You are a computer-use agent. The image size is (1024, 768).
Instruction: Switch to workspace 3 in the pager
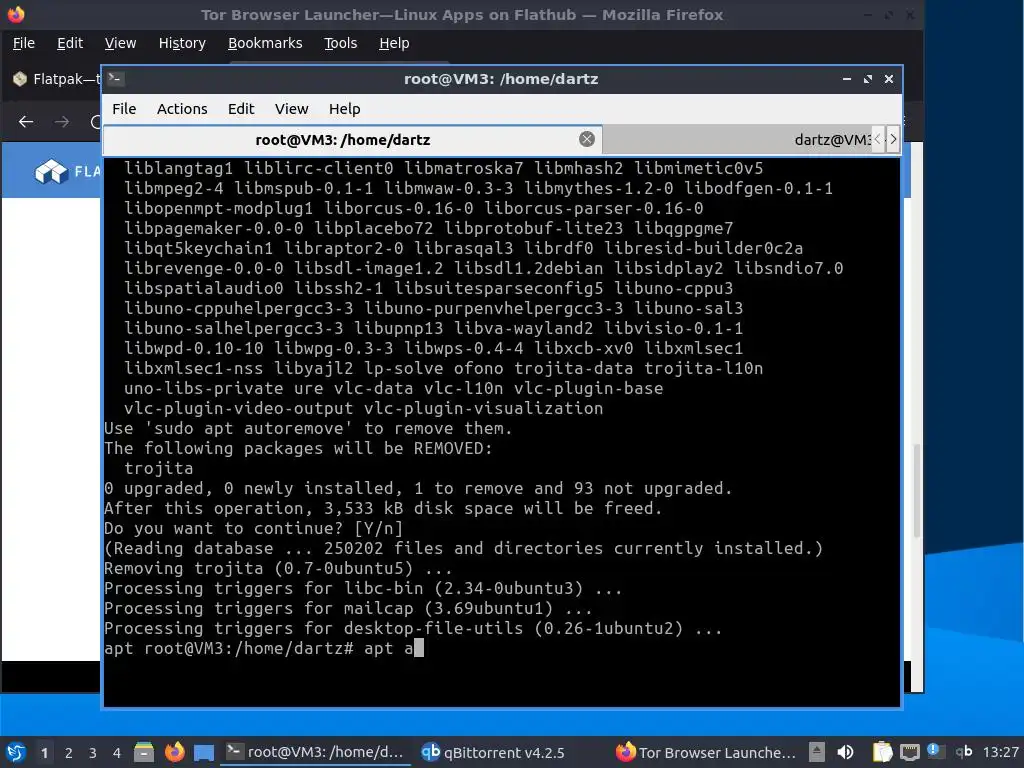[x=93, y=753]
